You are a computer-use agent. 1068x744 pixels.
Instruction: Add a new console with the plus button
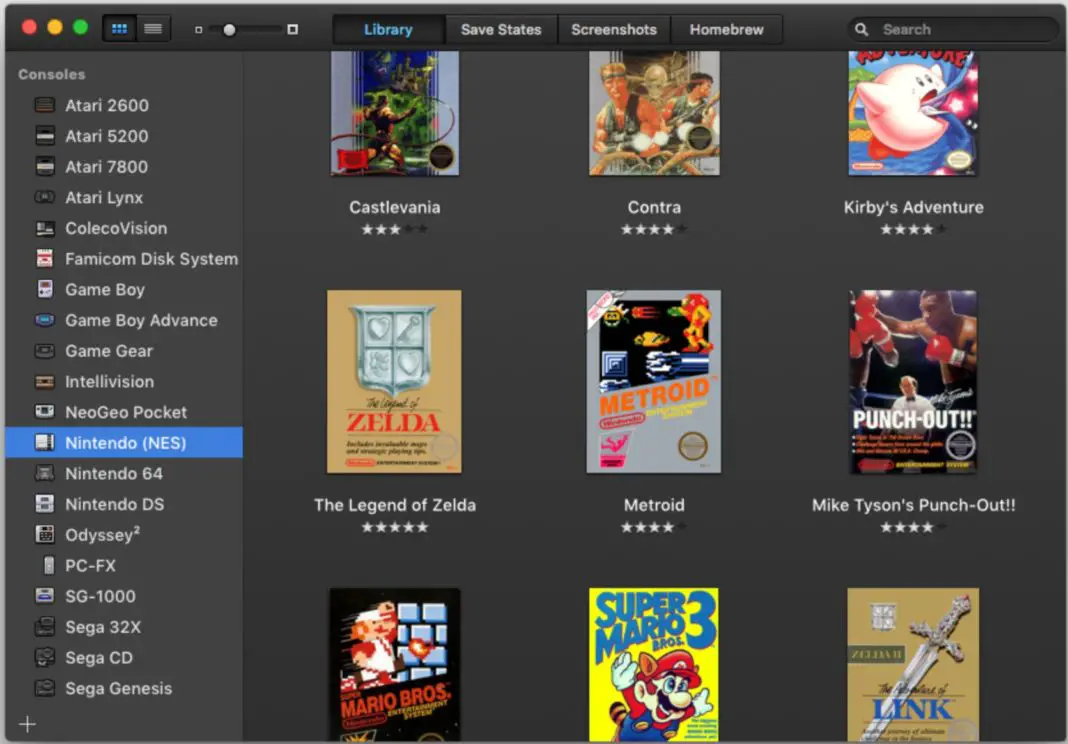coord(27,723)
